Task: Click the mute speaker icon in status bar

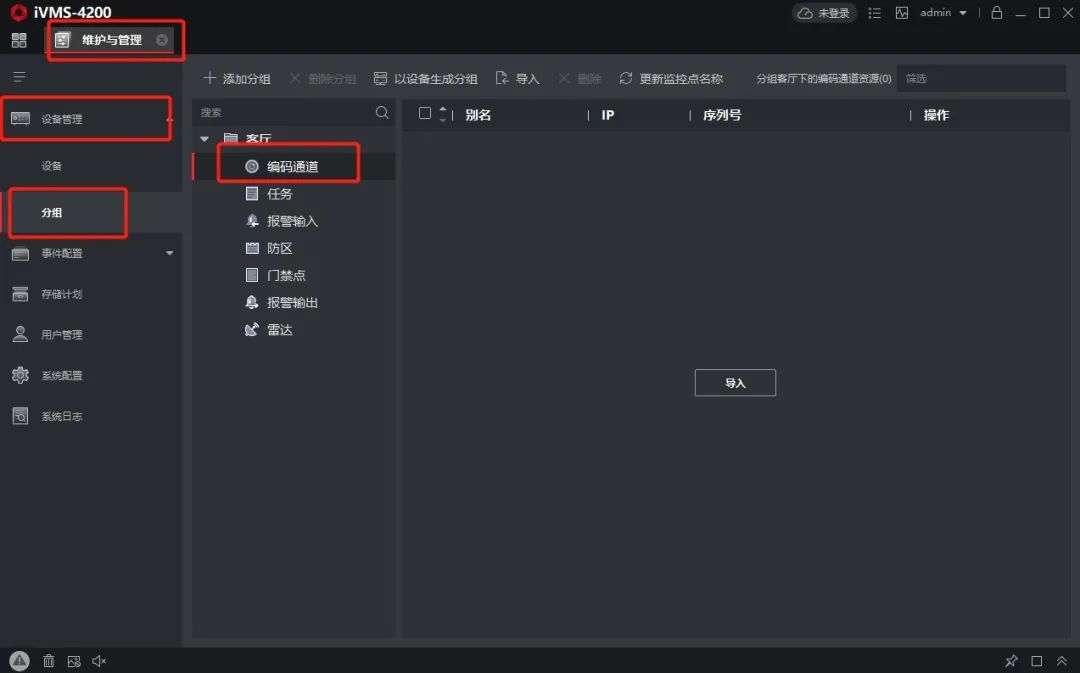Action: [x=99, y=661]
